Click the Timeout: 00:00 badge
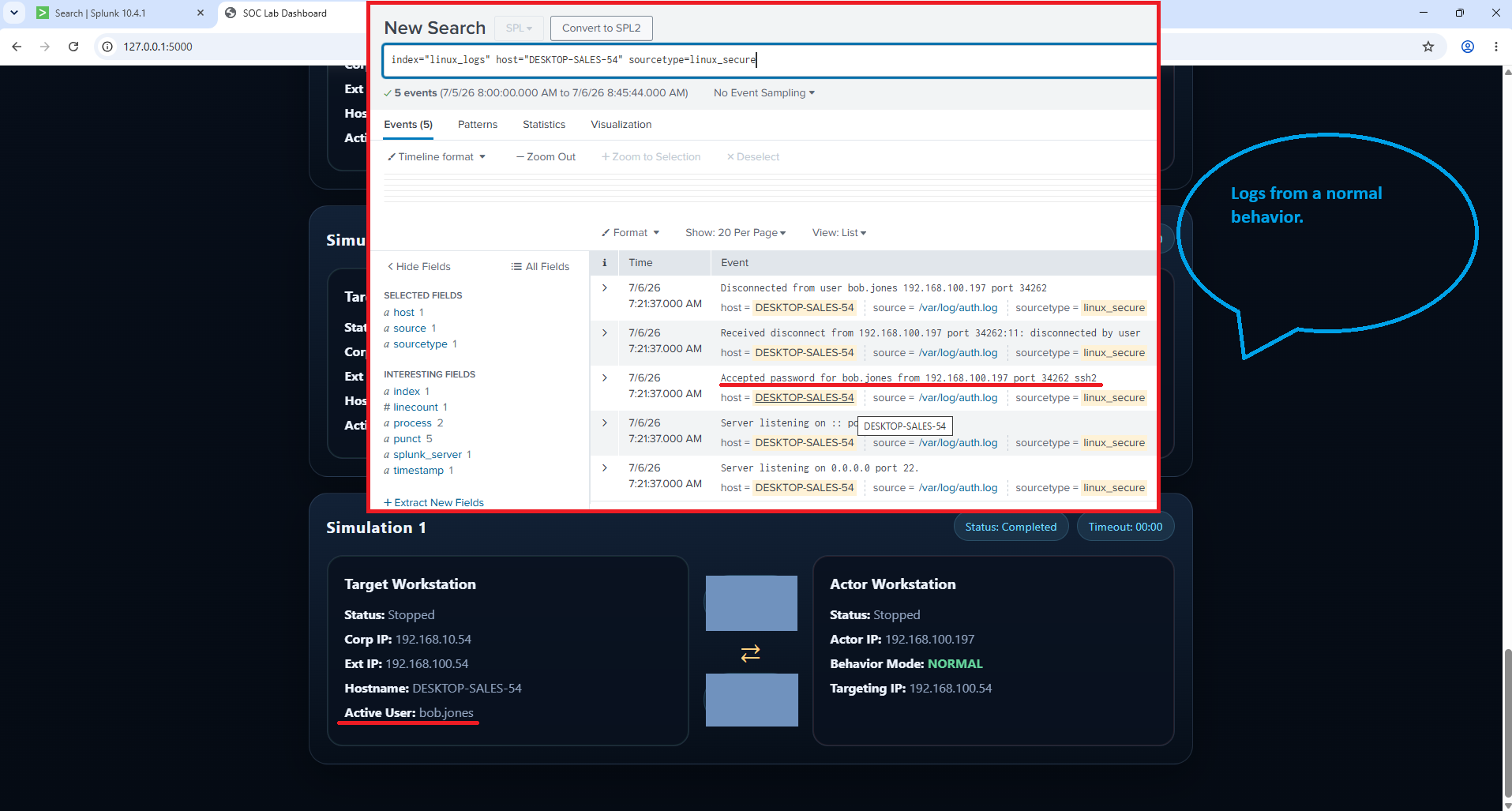This screenshot has width=1512, height=811. pyautogui.click(x=1125, y=527)
